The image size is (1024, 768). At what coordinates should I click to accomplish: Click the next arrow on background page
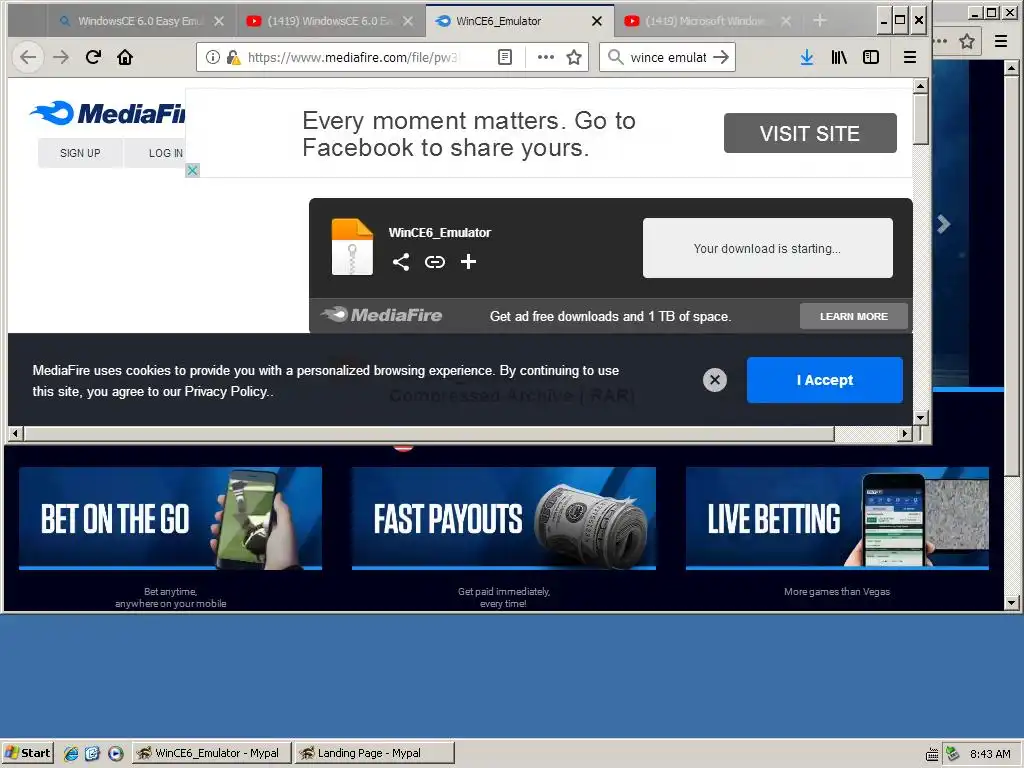[944, 224]
